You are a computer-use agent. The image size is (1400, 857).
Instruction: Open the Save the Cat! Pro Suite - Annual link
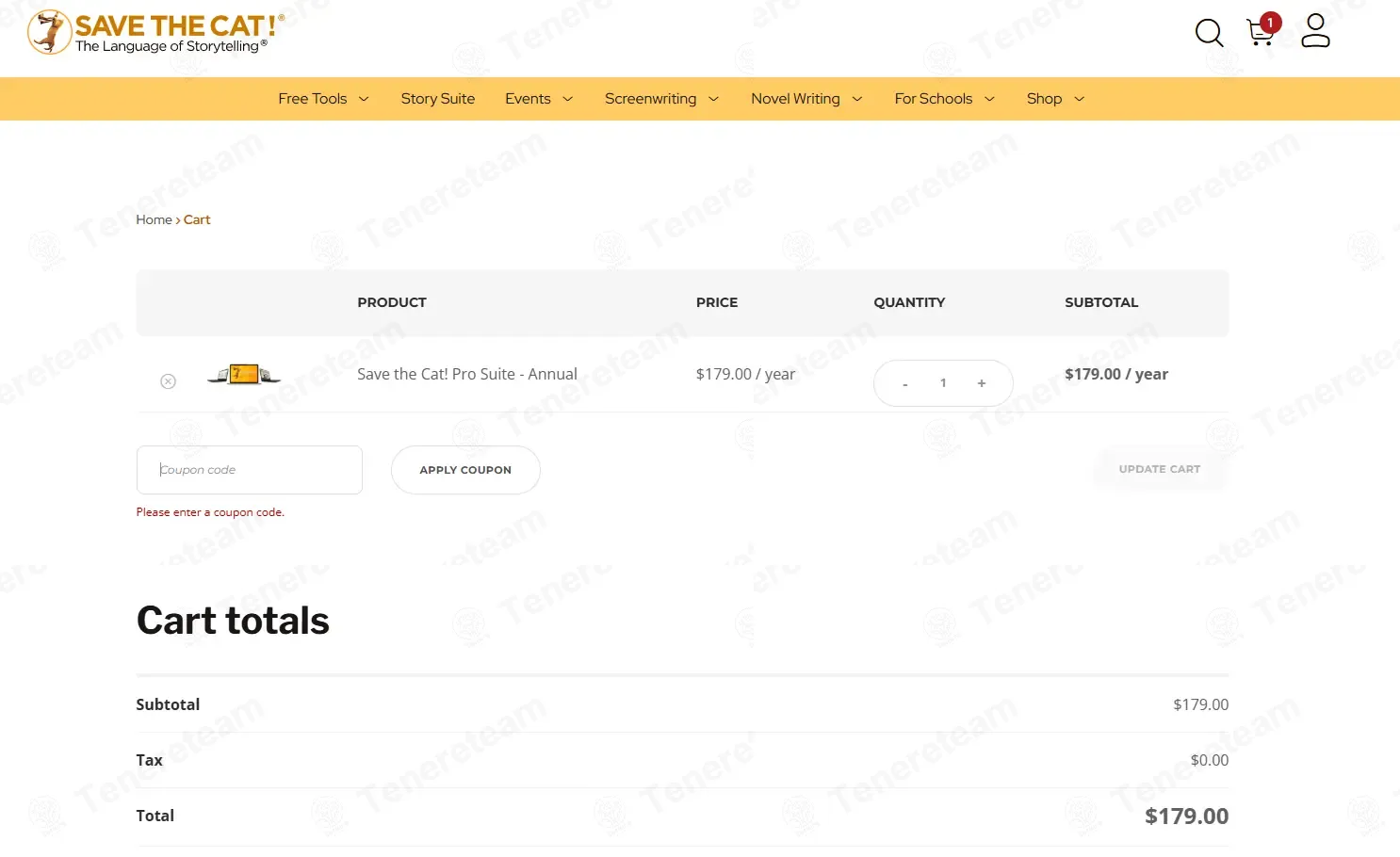(467, 374)
